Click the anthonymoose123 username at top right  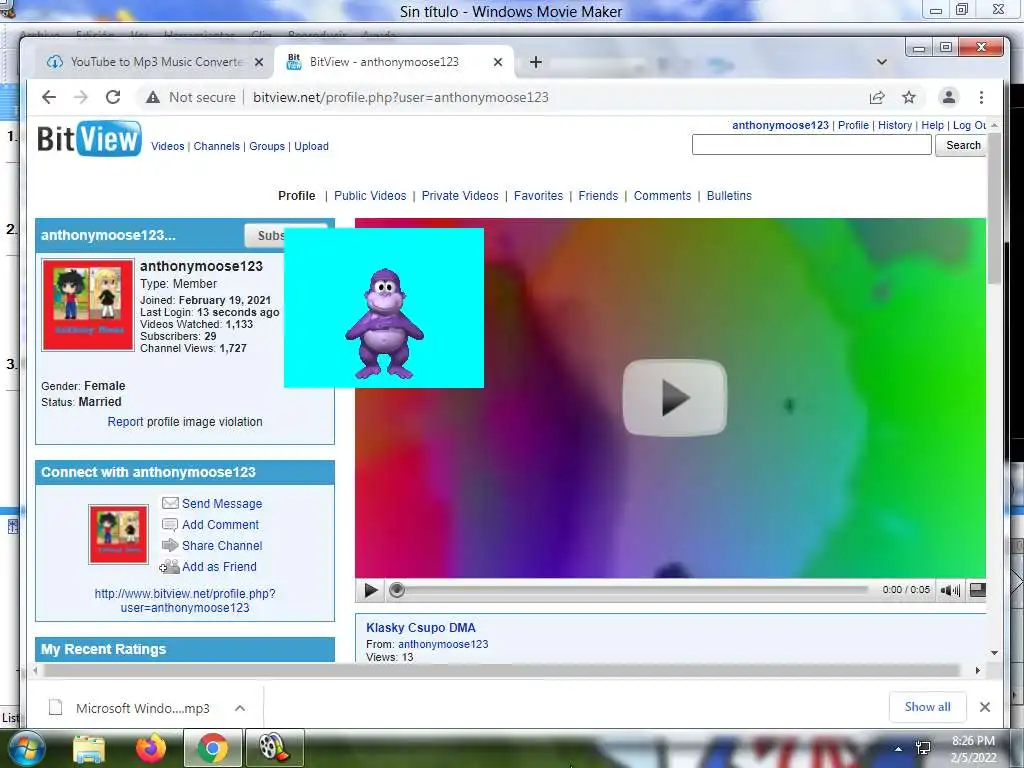[x=780, y=125]
